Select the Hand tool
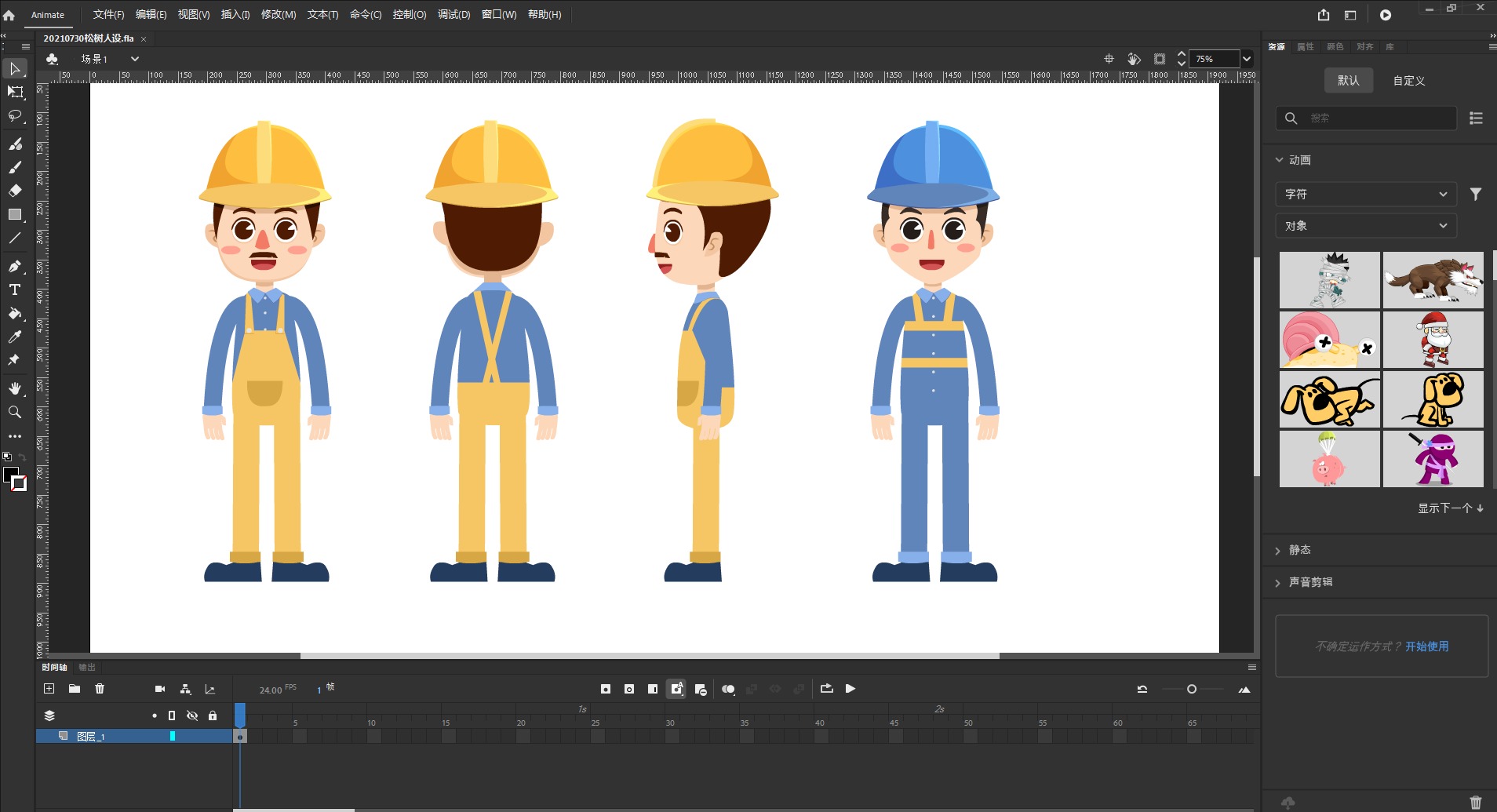 [x=15, y=388]
